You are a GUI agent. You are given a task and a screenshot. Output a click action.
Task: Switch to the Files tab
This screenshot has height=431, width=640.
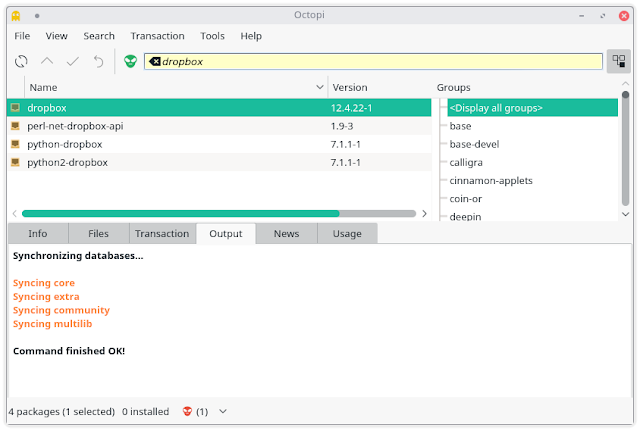pyautogui.click(x=99, y=233)
